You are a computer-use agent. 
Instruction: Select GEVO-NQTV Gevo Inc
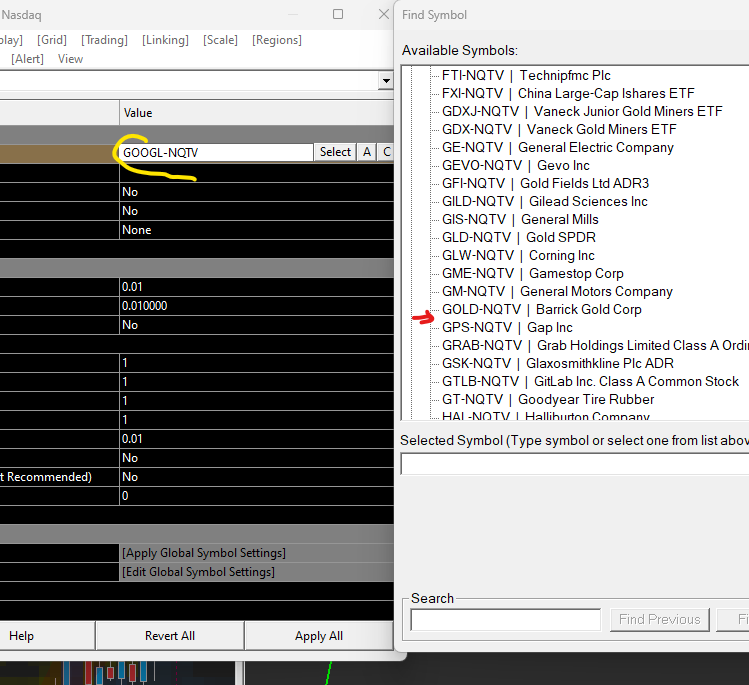[515, 166]
